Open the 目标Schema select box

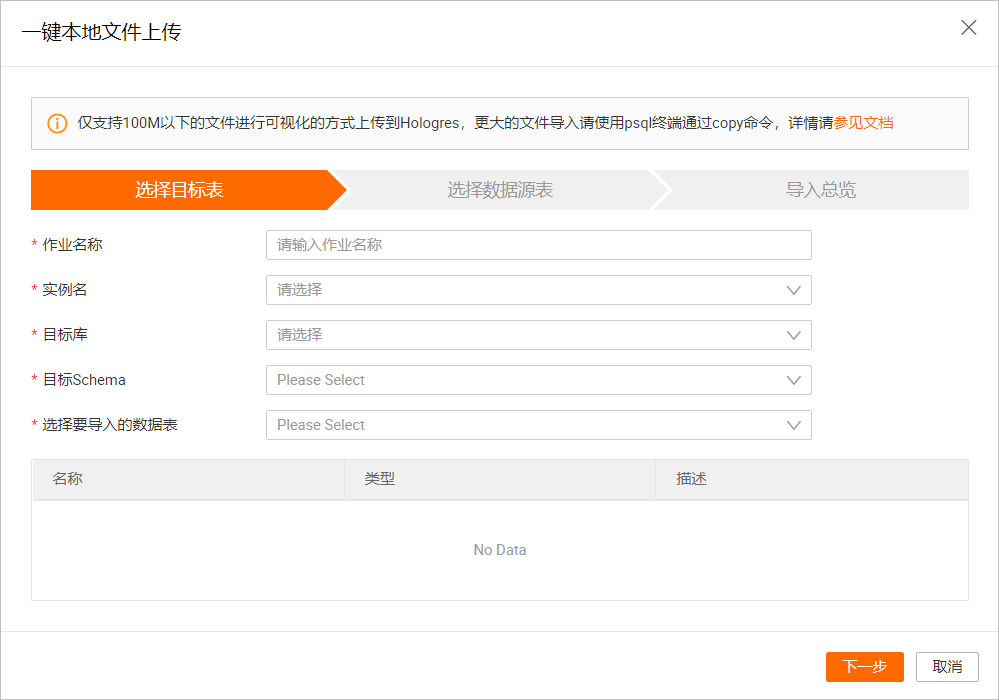pos(538,380)
